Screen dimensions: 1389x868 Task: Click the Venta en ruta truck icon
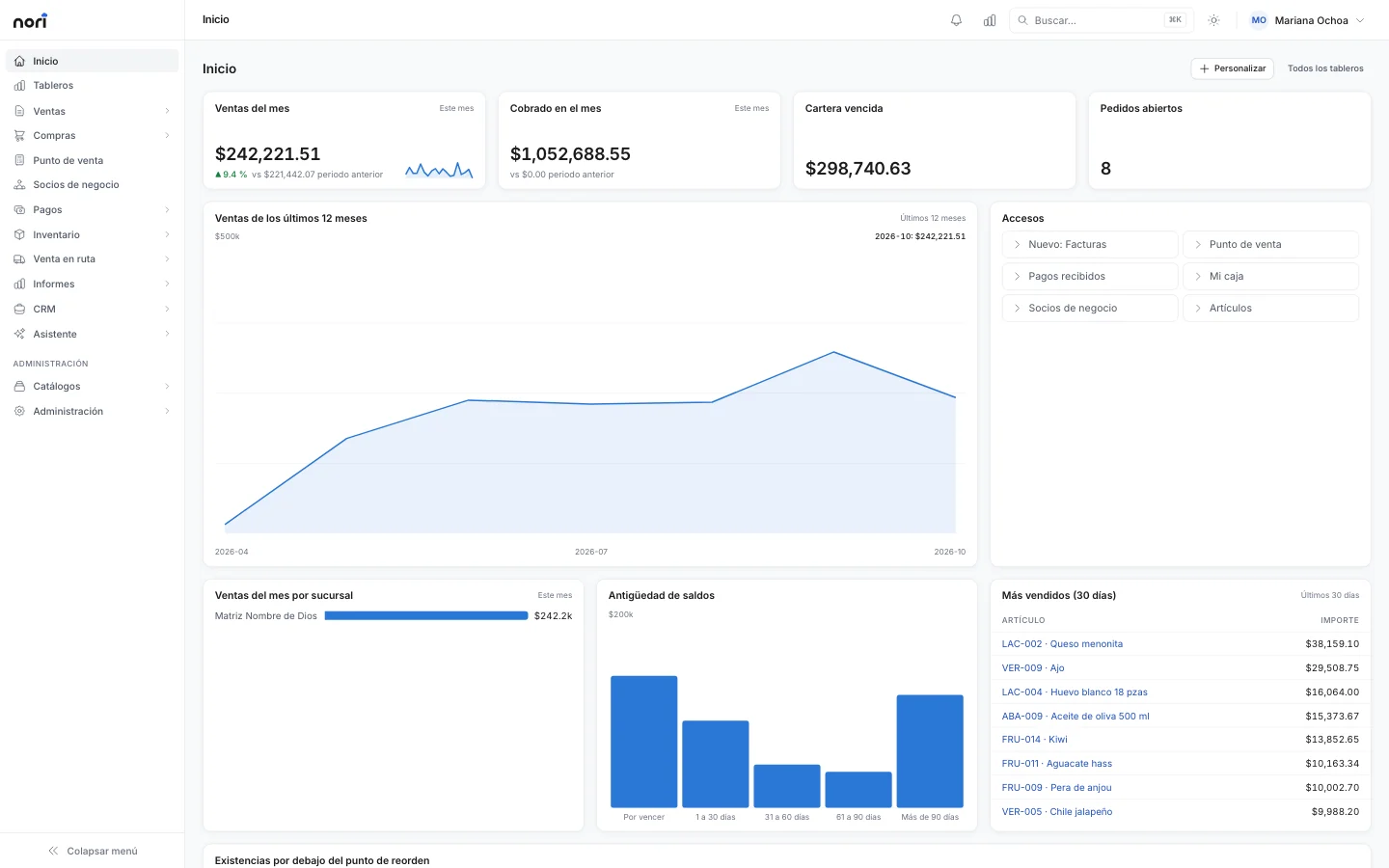[19, 259]
